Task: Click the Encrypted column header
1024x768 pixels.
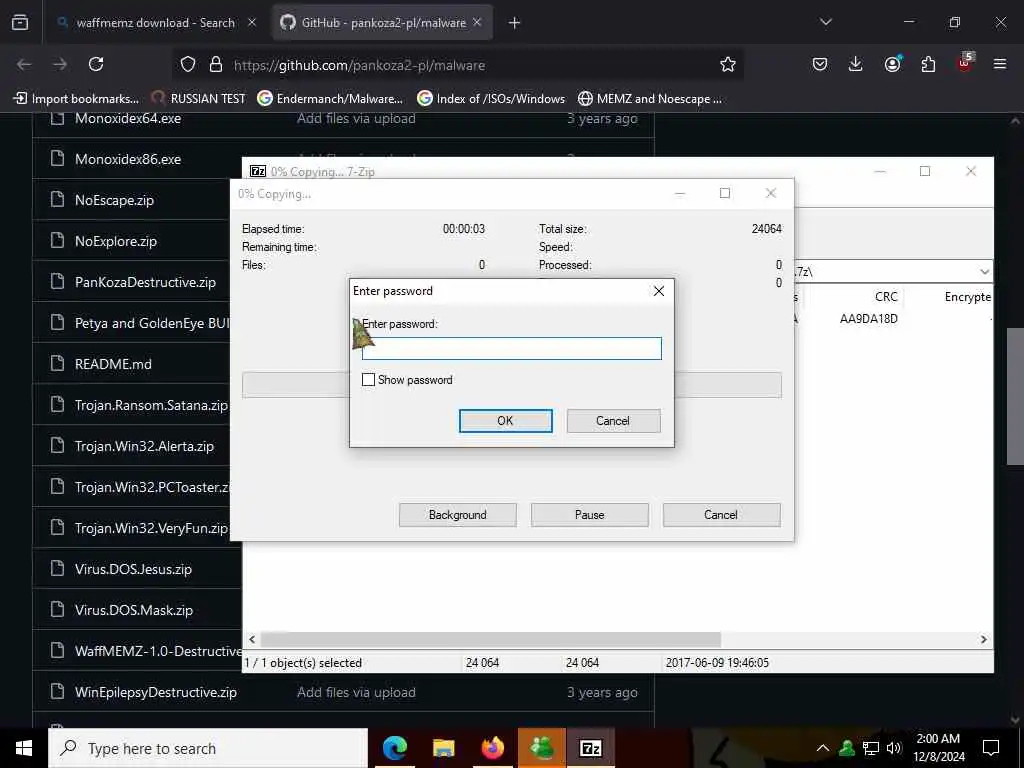Action: click(x=967, y=296)
